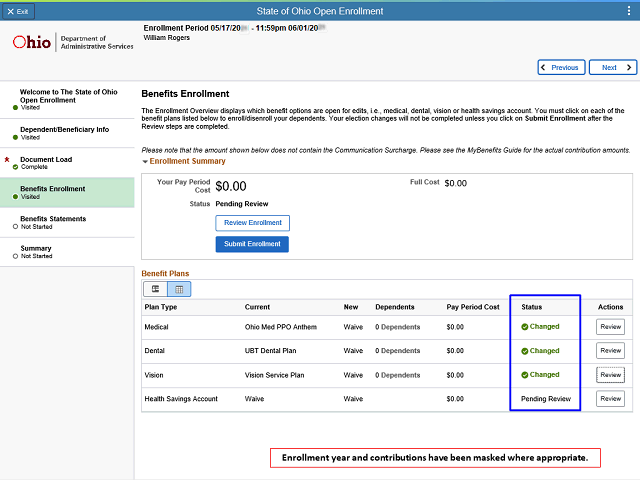The image size is (640, 480).
Task: Click the New column header
Action: pos(351,307)
